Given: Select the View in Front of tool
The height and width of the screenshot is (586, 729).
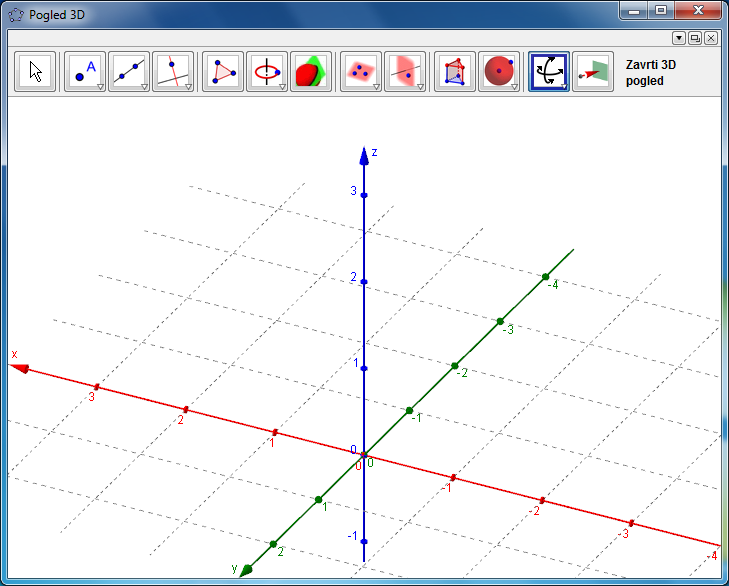Looking at the screenshot, I should (x=593, y=72).
